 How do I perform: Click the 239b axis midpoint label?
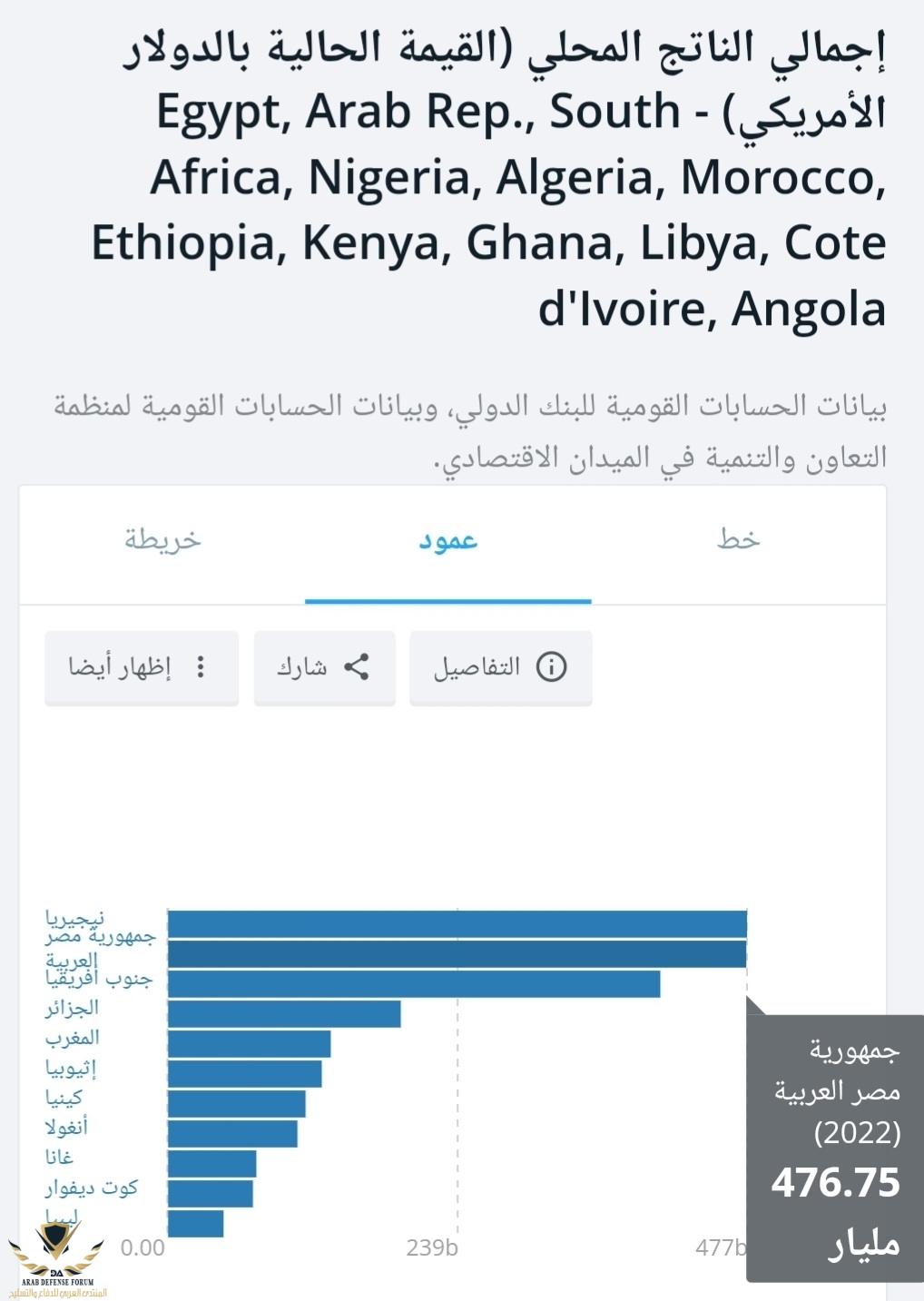[x=432, y=1248]
